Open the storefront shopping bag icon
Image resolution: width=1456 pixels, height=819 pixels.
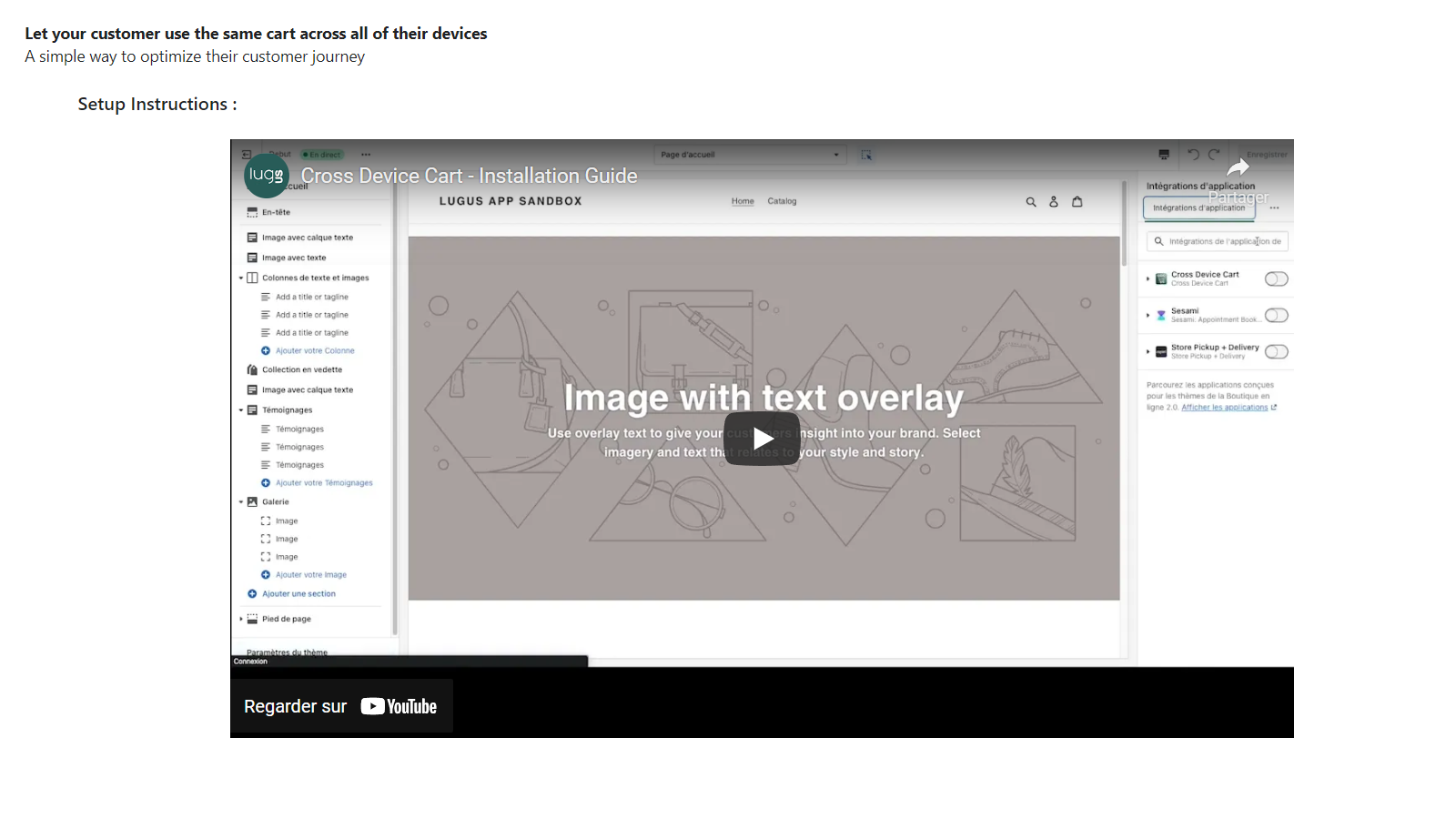tap(1077, 202)
